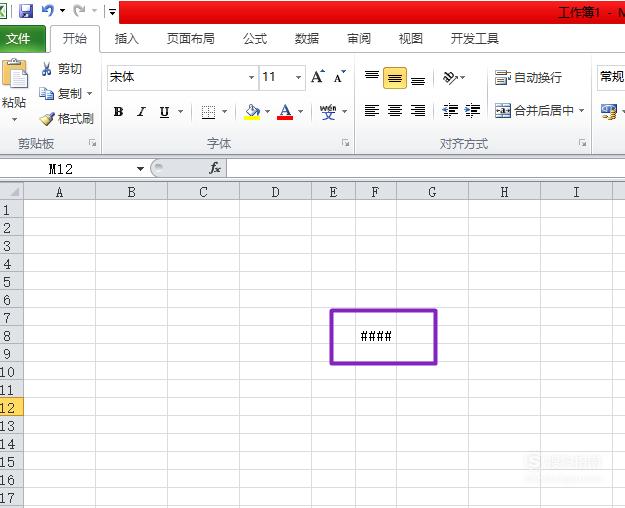Expand the borders dropdown arrow
The height and width of the screenshot is (508, 625).
[224, 112]
